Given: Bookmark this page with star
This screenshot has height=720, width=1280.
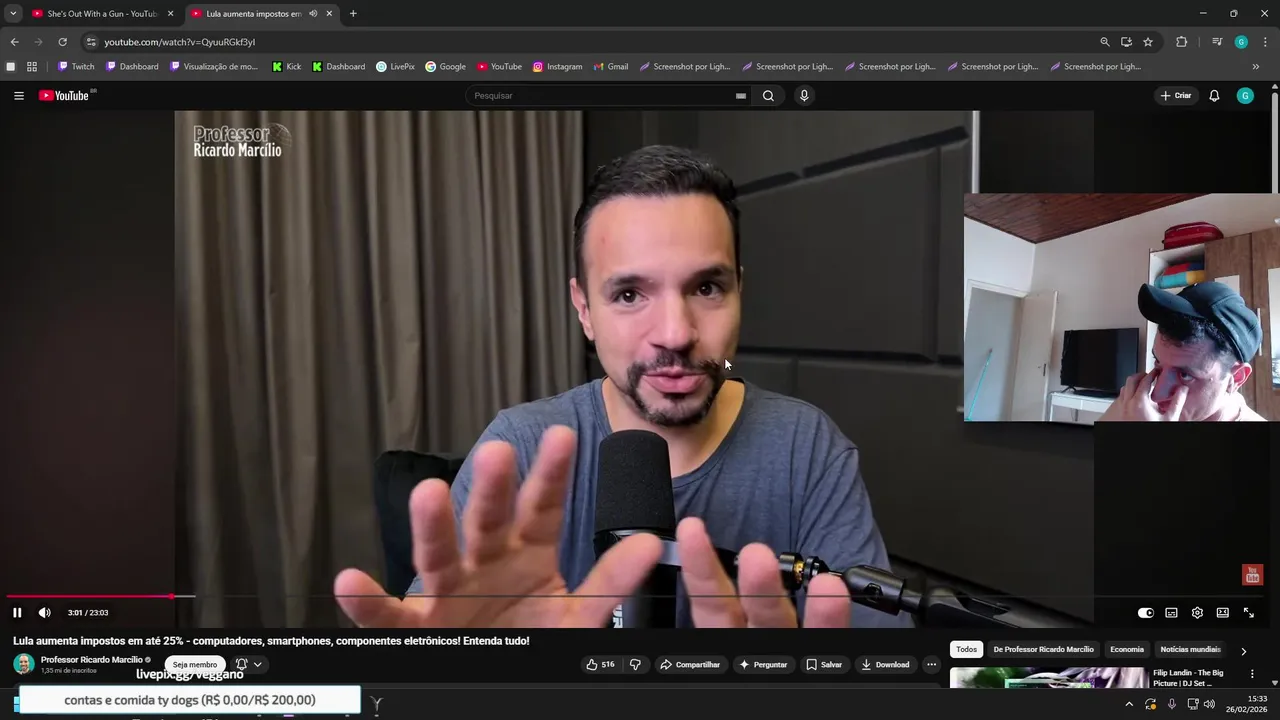Looking at the screenshot, I should [x=1148, y=42].
